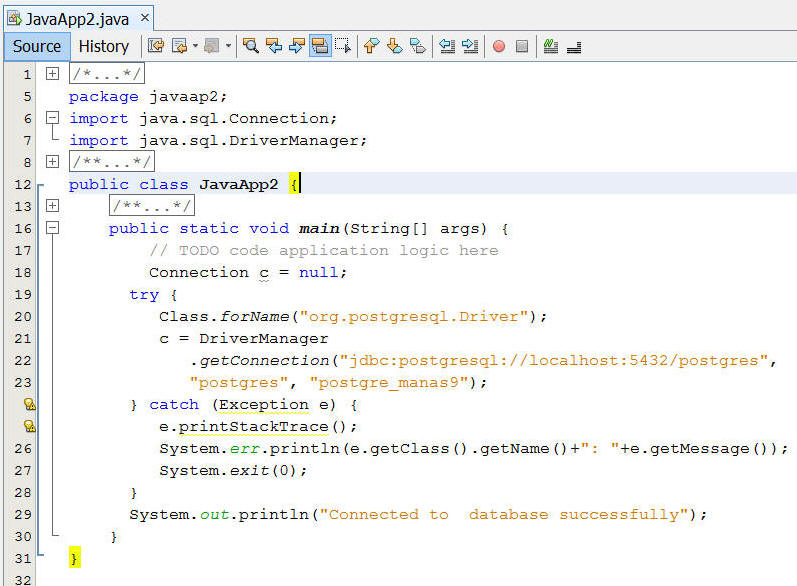The image size is (797, 586).
Task: Click 'catch' keyword
Action: (x=174, y=405)
